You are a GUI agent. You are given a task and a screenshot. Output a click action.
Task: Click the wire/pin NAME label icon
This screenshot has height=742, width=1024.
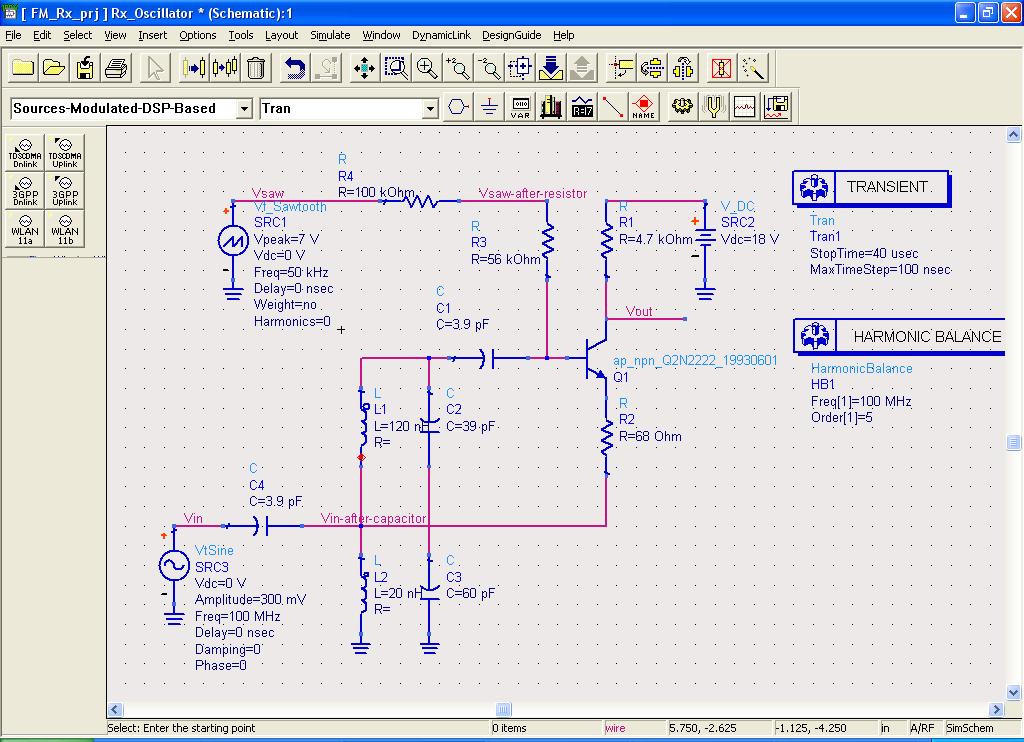point(643,107)
